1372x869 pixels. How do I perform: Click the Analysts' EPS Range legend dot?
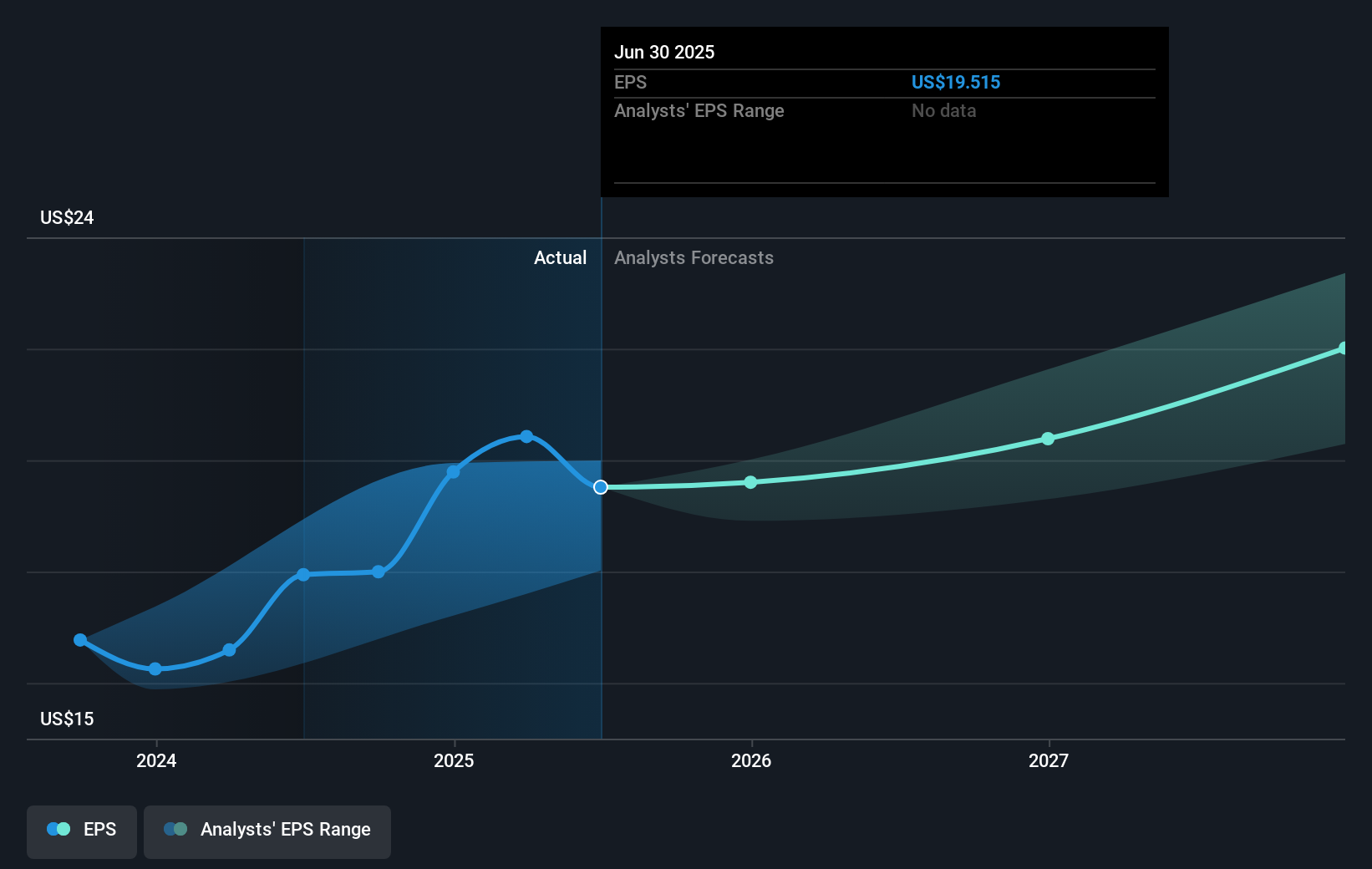coord(175,828)
